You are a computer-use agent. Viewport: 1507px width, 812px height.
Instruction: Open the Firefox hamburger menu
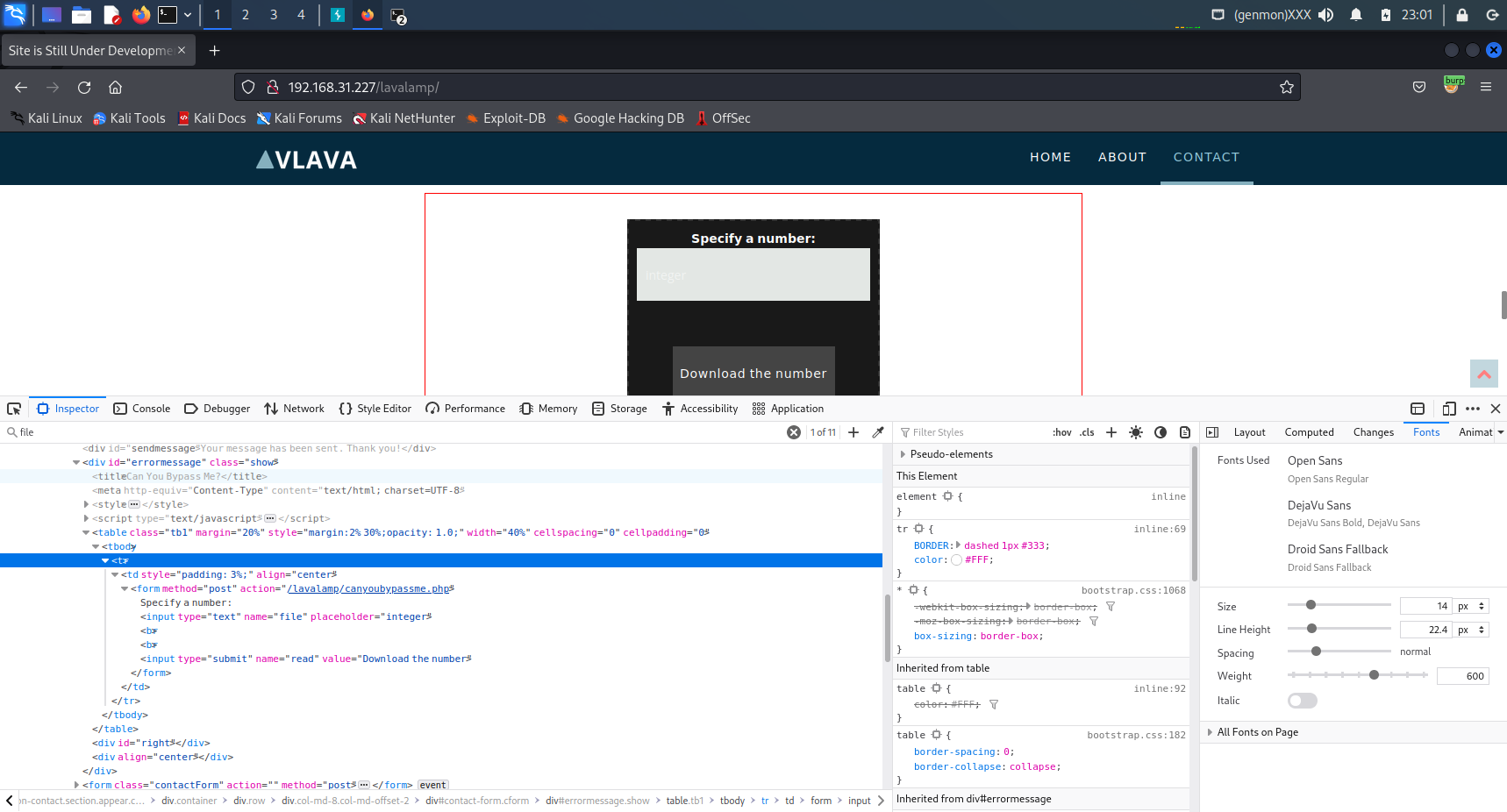1486,87
